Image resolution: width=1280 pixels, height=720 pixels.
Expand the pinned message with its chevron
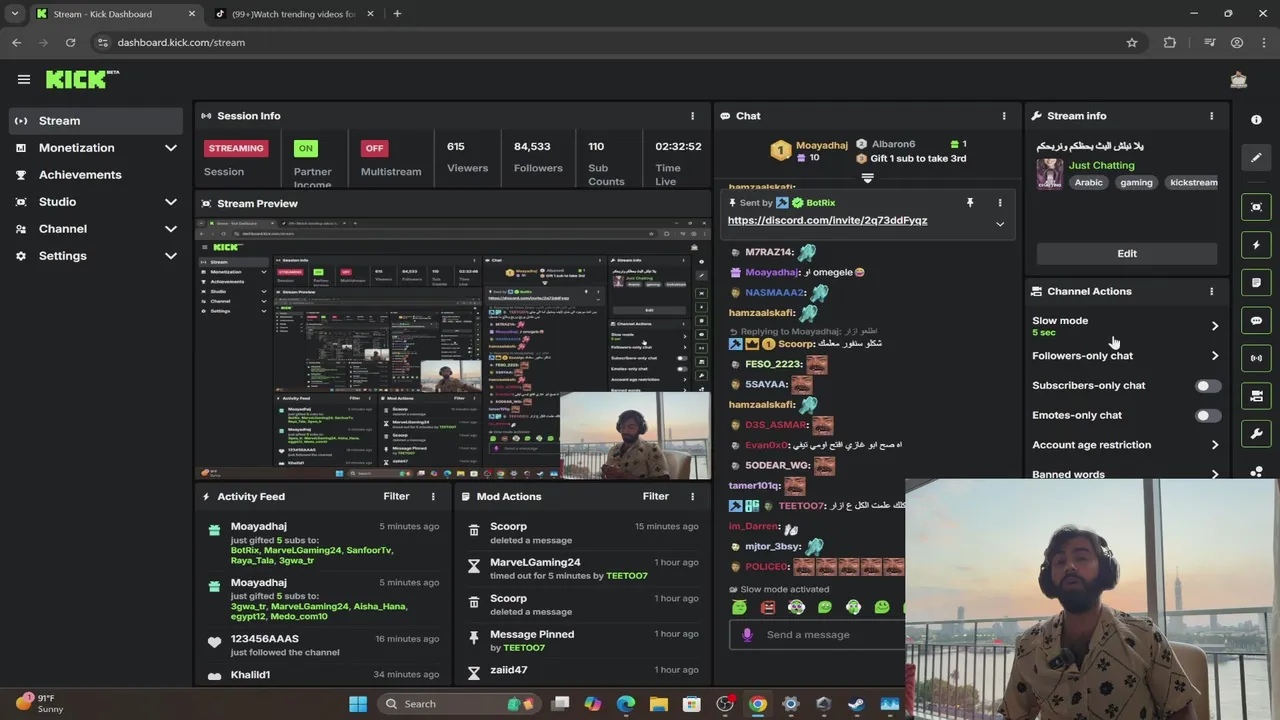(999, 224)
